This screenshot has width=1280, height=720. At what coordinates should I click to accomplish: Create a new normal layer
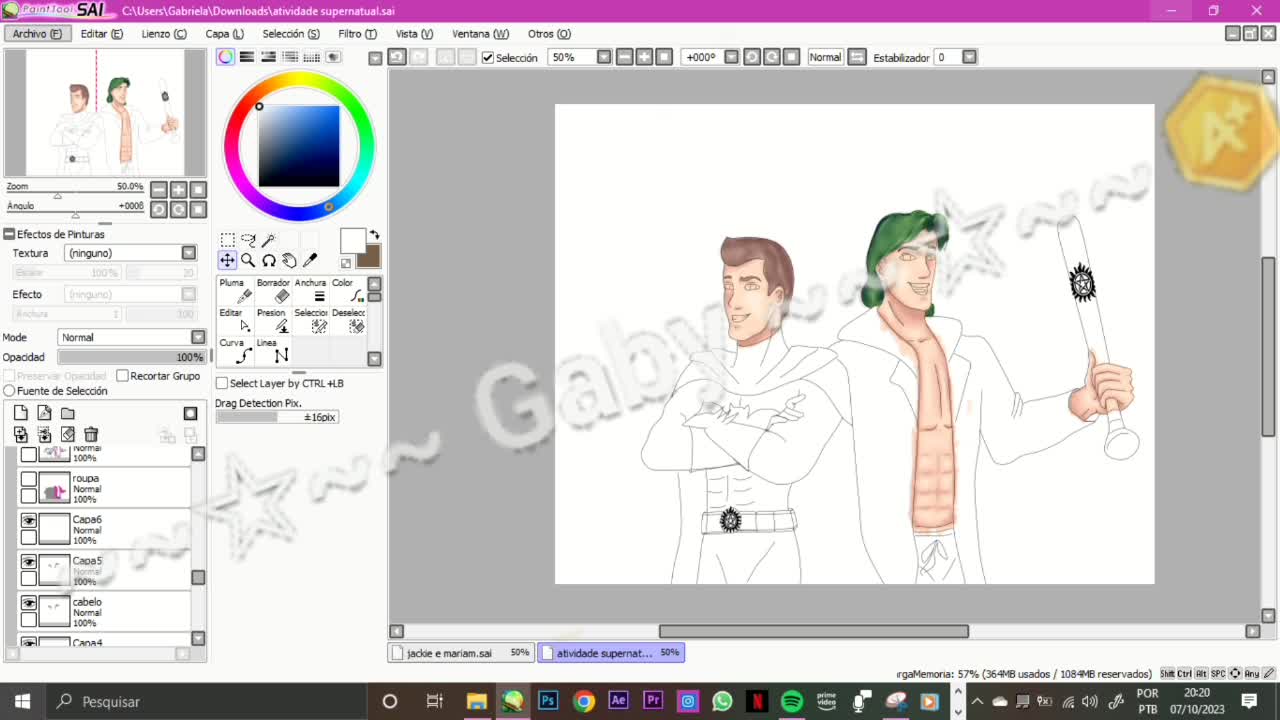[20, 413]
